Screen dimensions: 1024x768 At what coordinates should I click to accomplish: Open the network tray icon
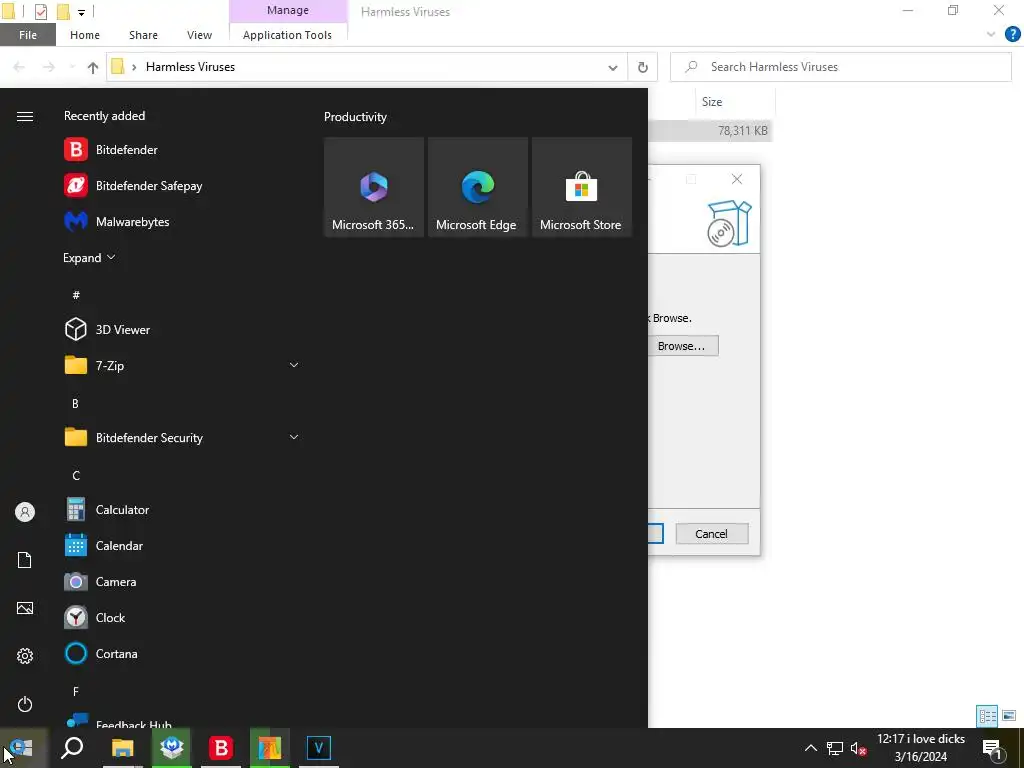[835, 748]
